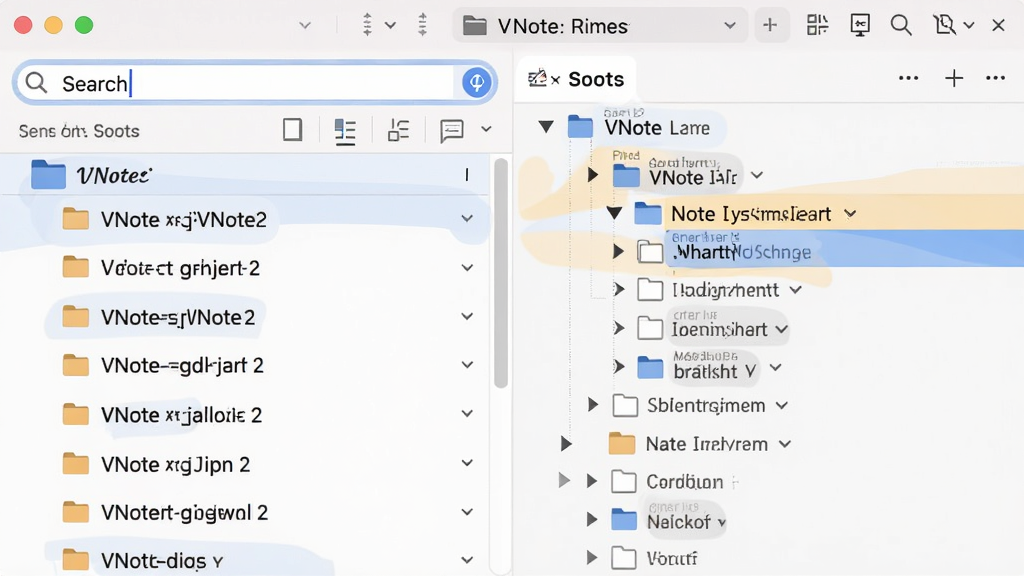Expand chevron of Vdotect grhjert-2 row
The width and height of the screenshot is (1024, 576).
467,268
